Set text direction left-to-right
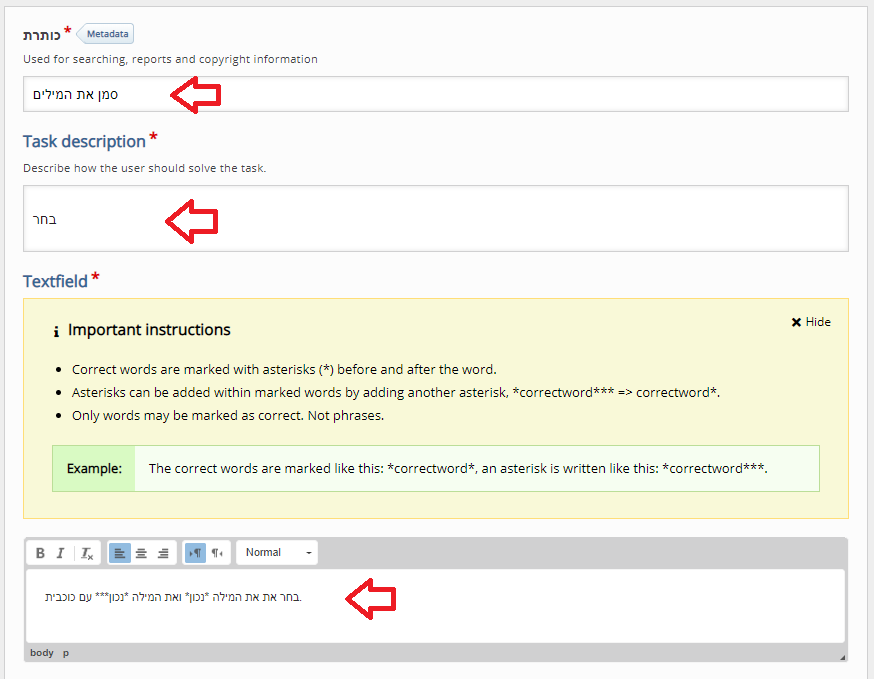The width and height of the screenshot is (874, 679). point(195,553)
